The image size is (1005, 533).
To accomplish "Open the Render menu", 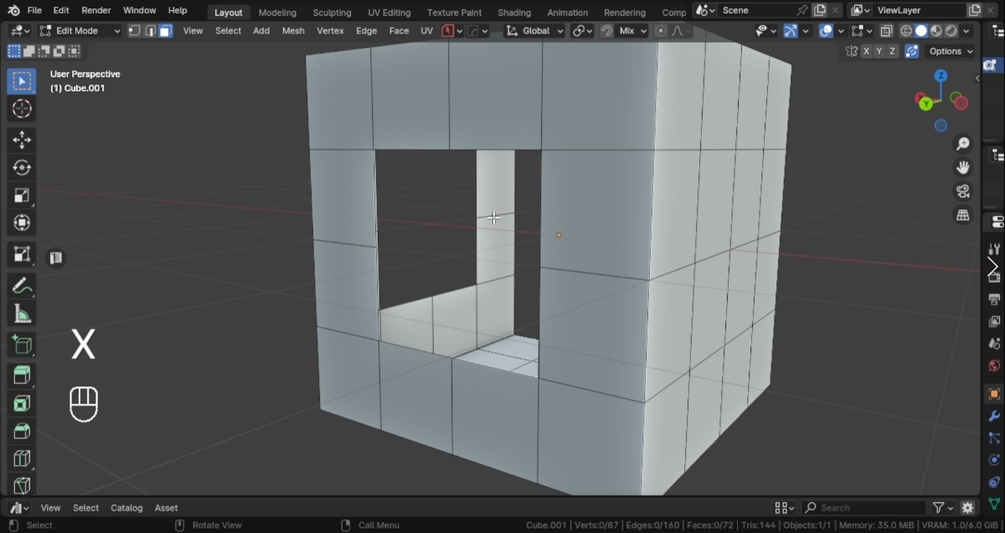I will (96, 10).
